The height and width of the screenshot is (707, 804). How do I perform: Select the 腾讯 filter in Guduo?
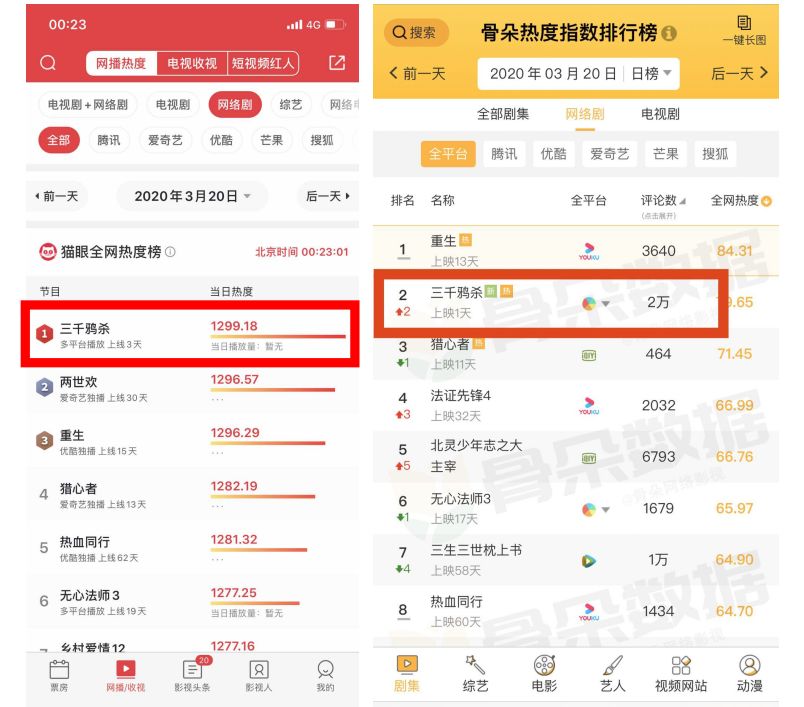(x=504, y=154)
